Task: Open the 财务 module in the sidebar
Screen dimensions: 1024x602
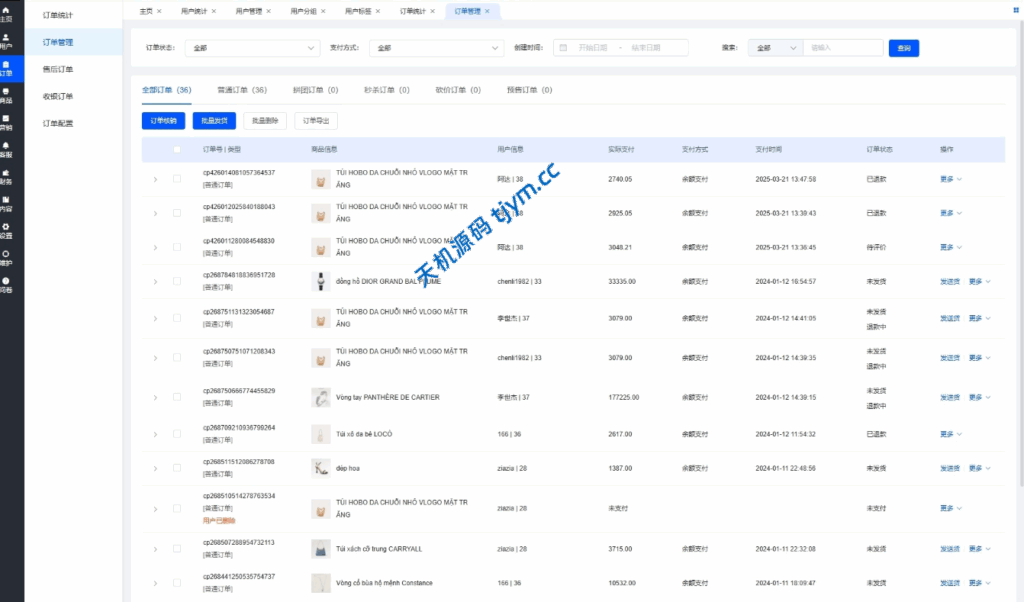Action: (7, 177)
